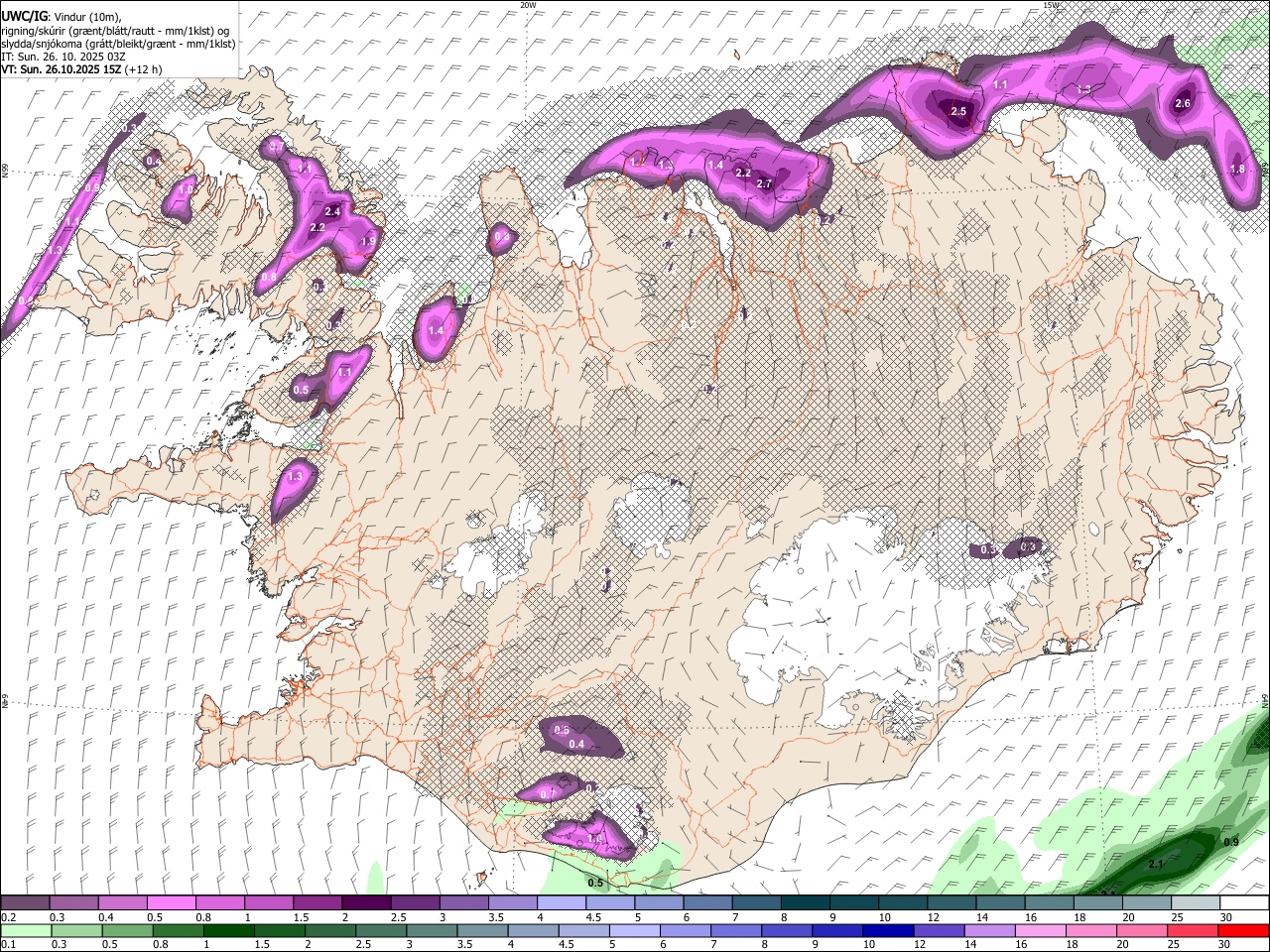Click the slydda/snjókoma legend description line

(x=118, y=44)
